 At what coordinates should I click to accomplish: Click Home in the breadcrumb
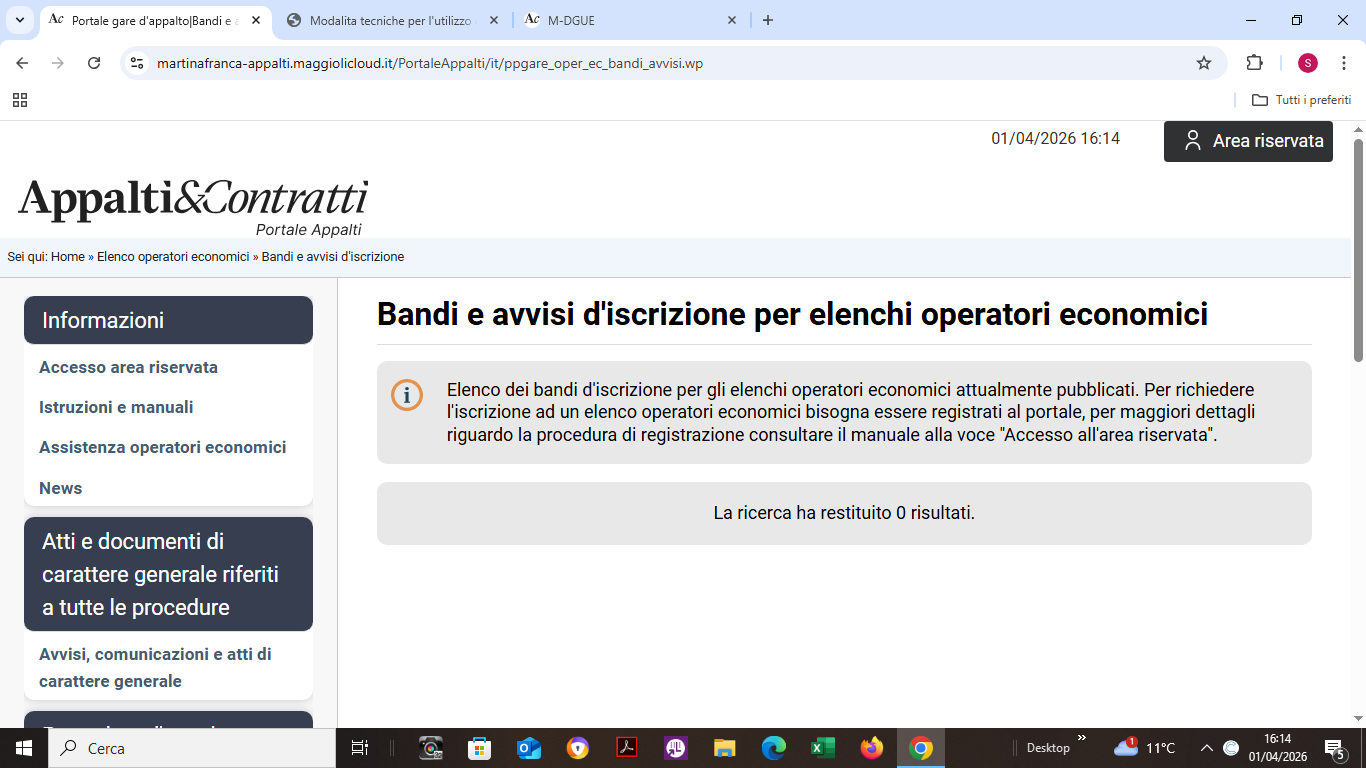(x=68, y=257)
